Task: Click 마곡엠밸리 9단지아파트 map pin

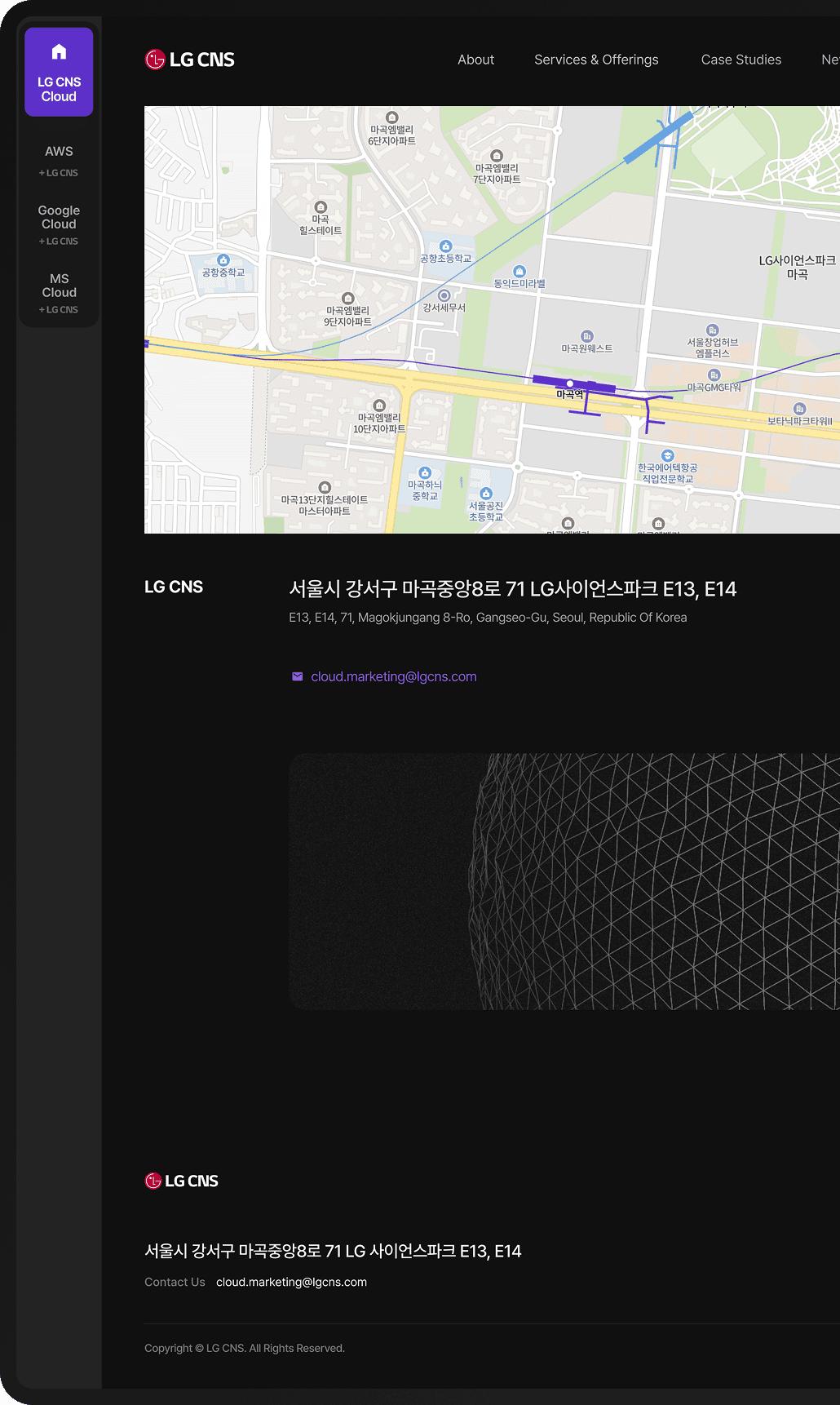Action: tap(348, 299)
